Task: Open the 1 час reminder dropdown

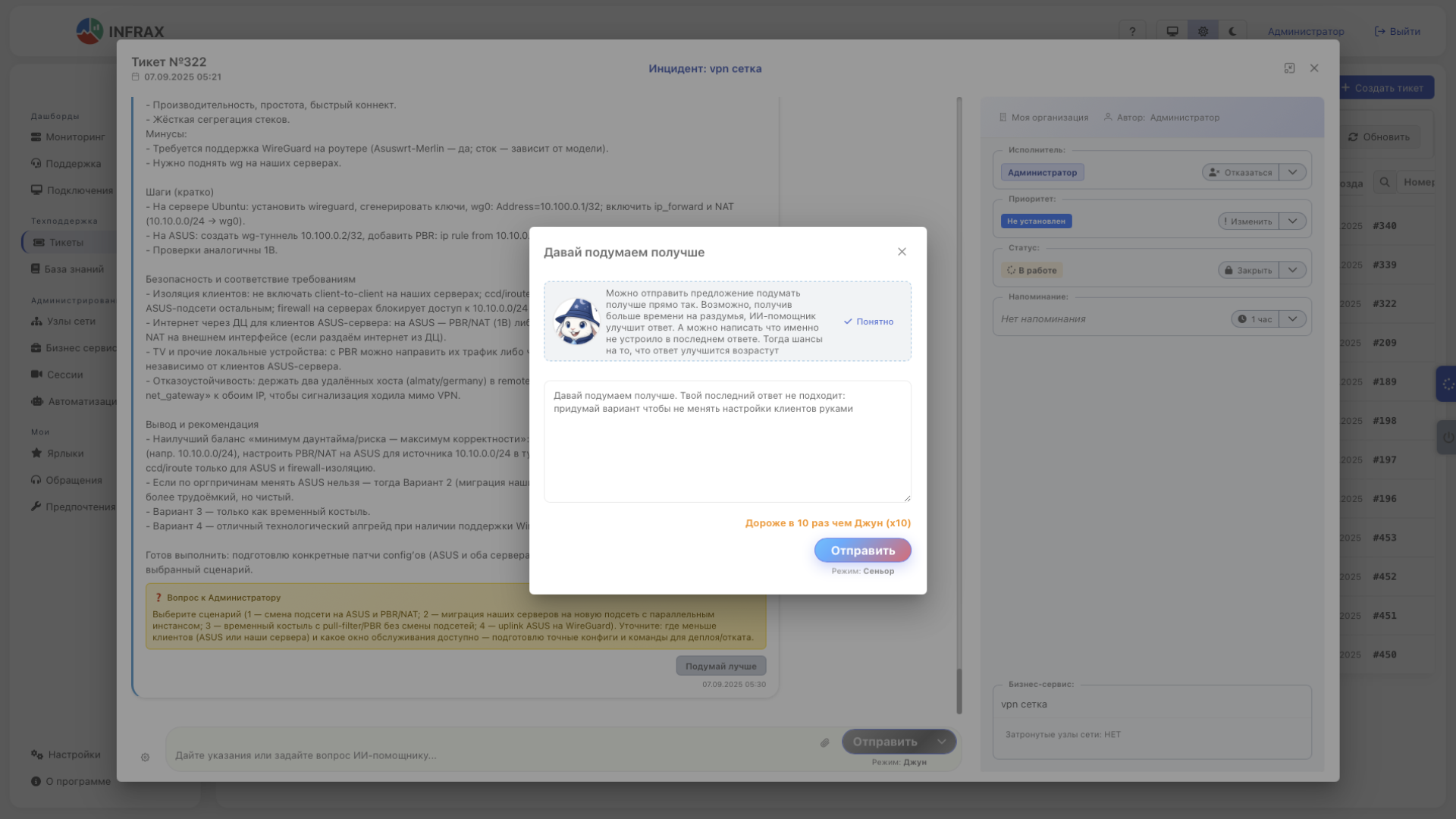Action: tap(1293, 318)
